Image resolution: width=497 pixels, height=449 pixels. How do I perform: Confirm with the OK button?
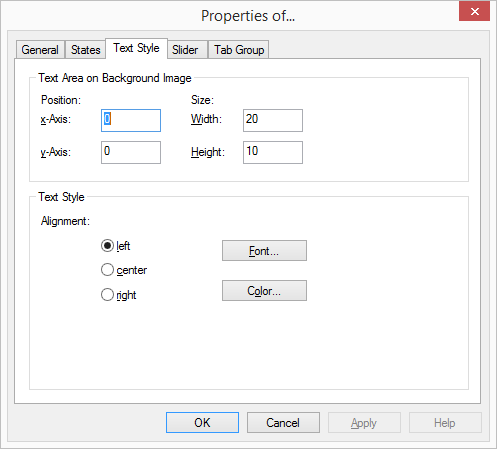coord(202,423)
